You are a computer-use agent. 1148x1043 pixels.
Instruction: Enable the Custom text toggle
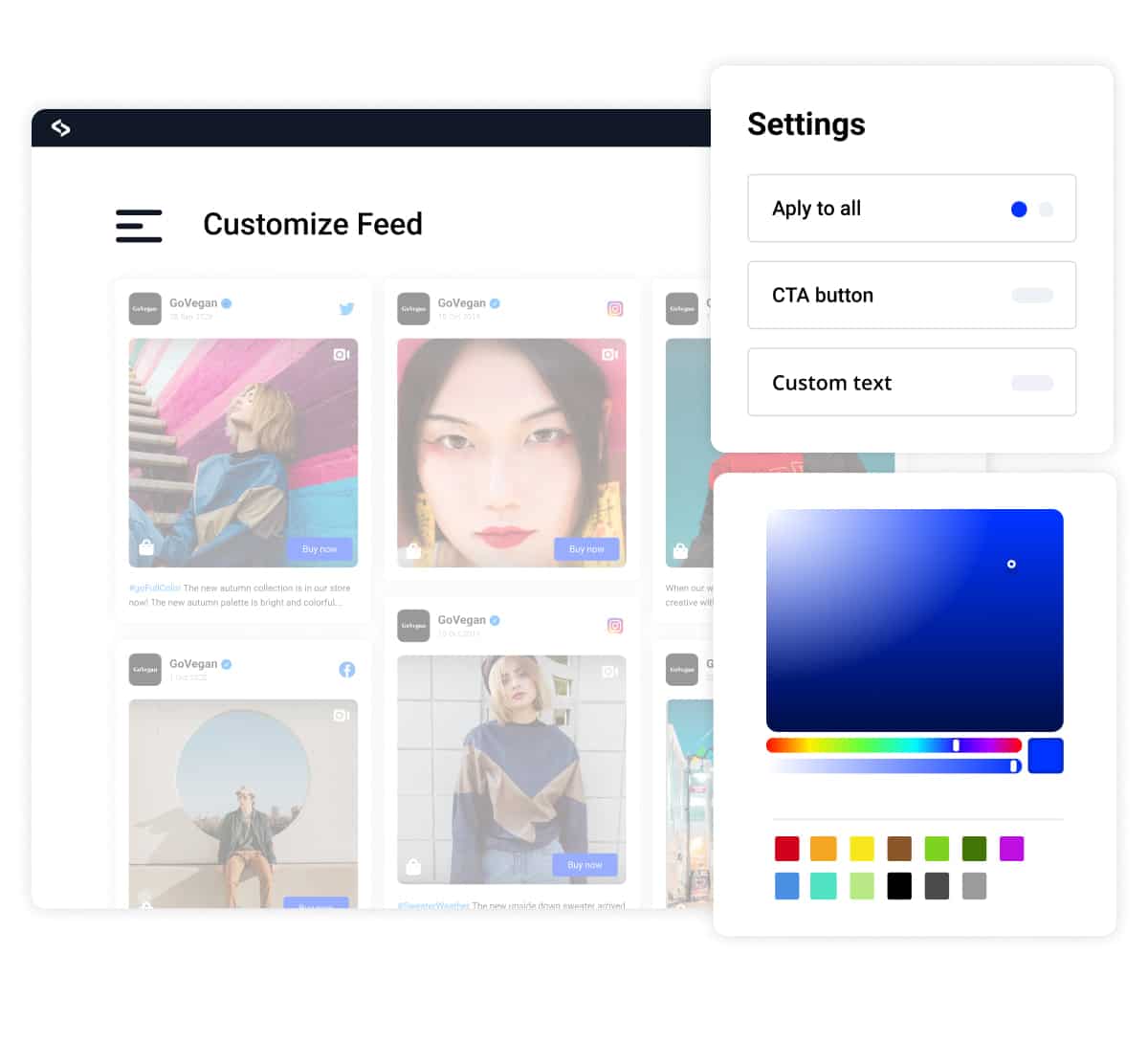(x=1032, y=383)
